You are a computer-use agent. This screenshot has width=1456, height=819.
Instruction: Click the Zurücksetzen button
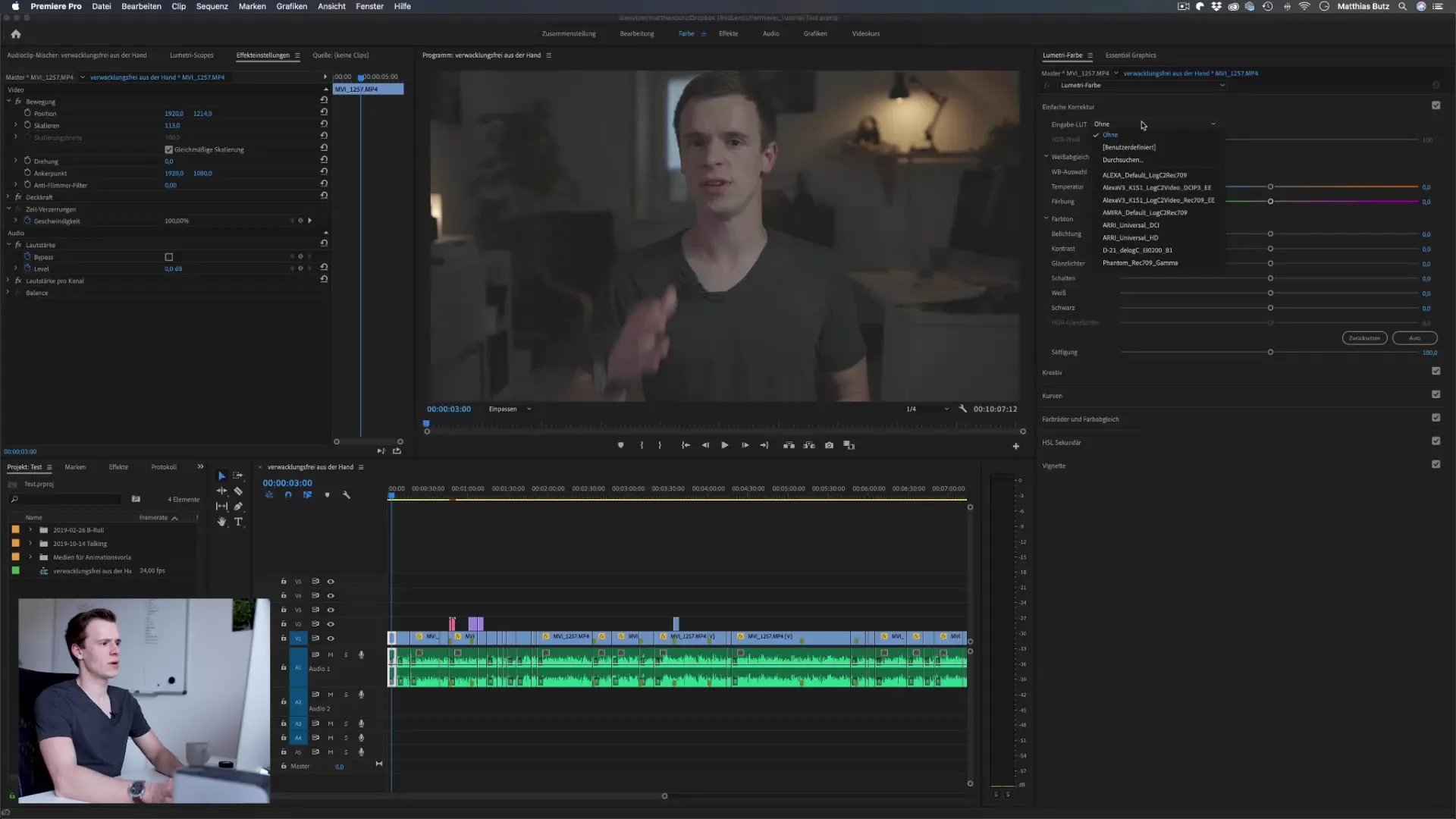pyautogui.click(x=1364, y=338)
